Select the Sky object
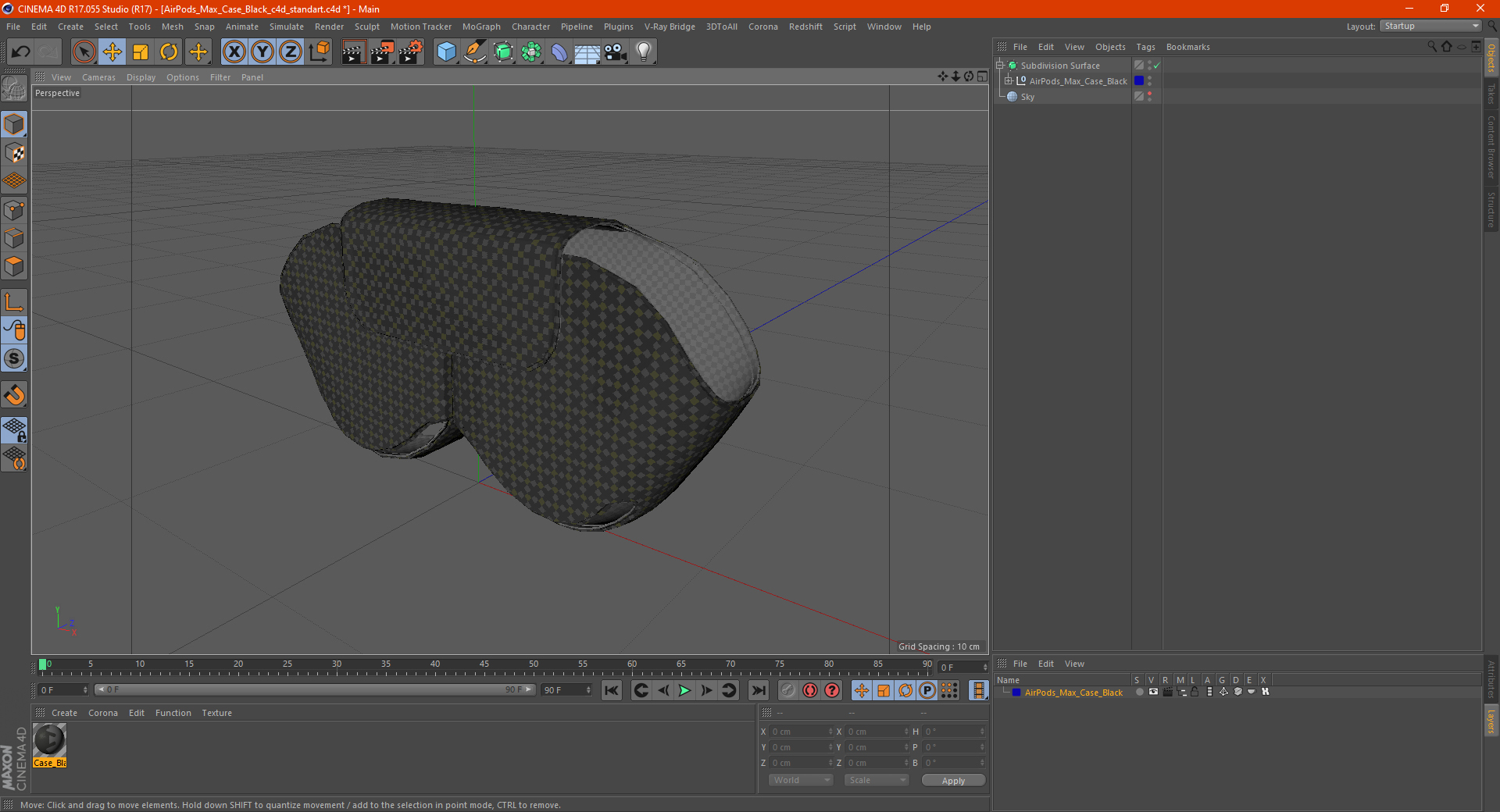The width and height of the screenshot is (1500, 812). coord(1027,97)
